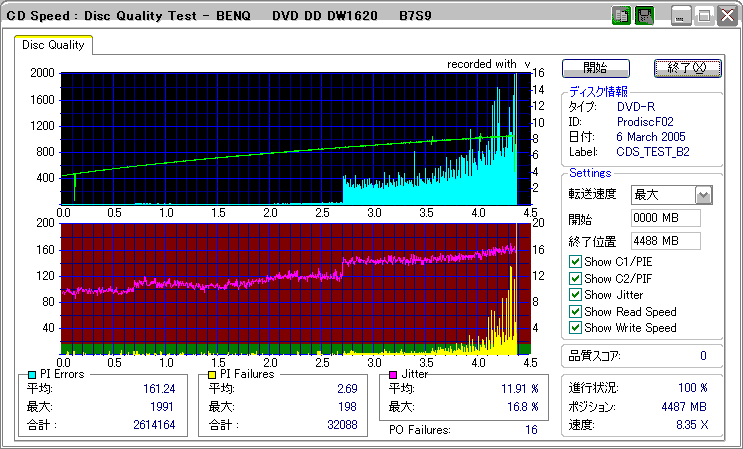Click the 終了(X) exit button
Viewport: 743px width, 449px height.
[x=688, y=68]
